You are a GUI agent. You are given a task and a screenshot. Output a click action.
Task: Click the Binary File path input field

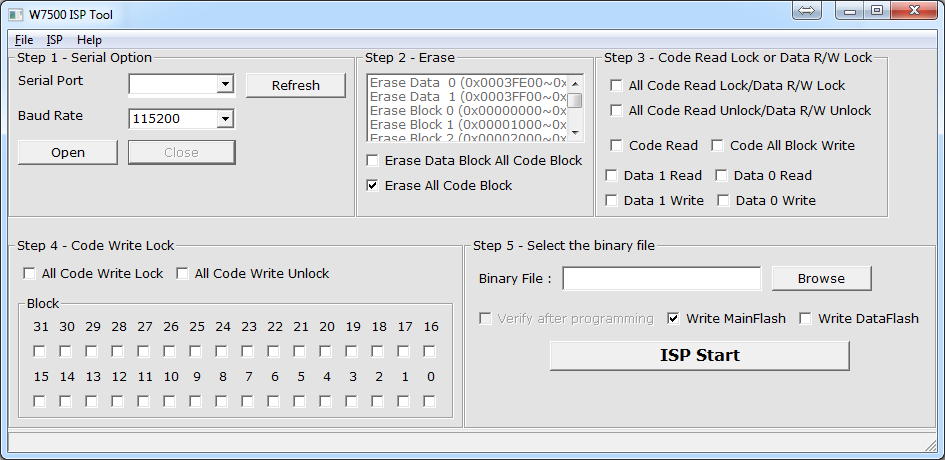[662, 279]
